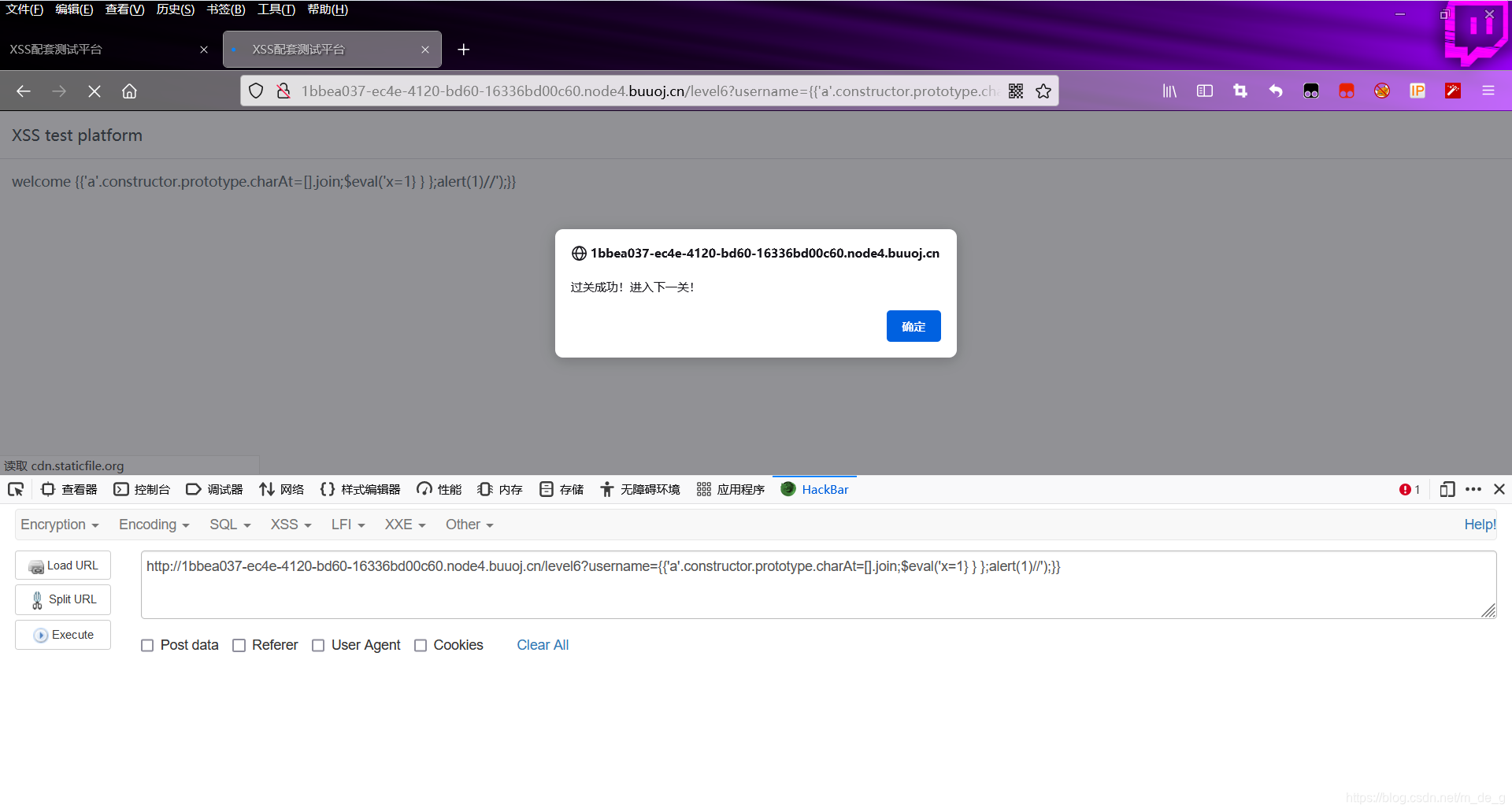
Task: Open the QR code icon in address bar
Action: [x=1016, y=91]
